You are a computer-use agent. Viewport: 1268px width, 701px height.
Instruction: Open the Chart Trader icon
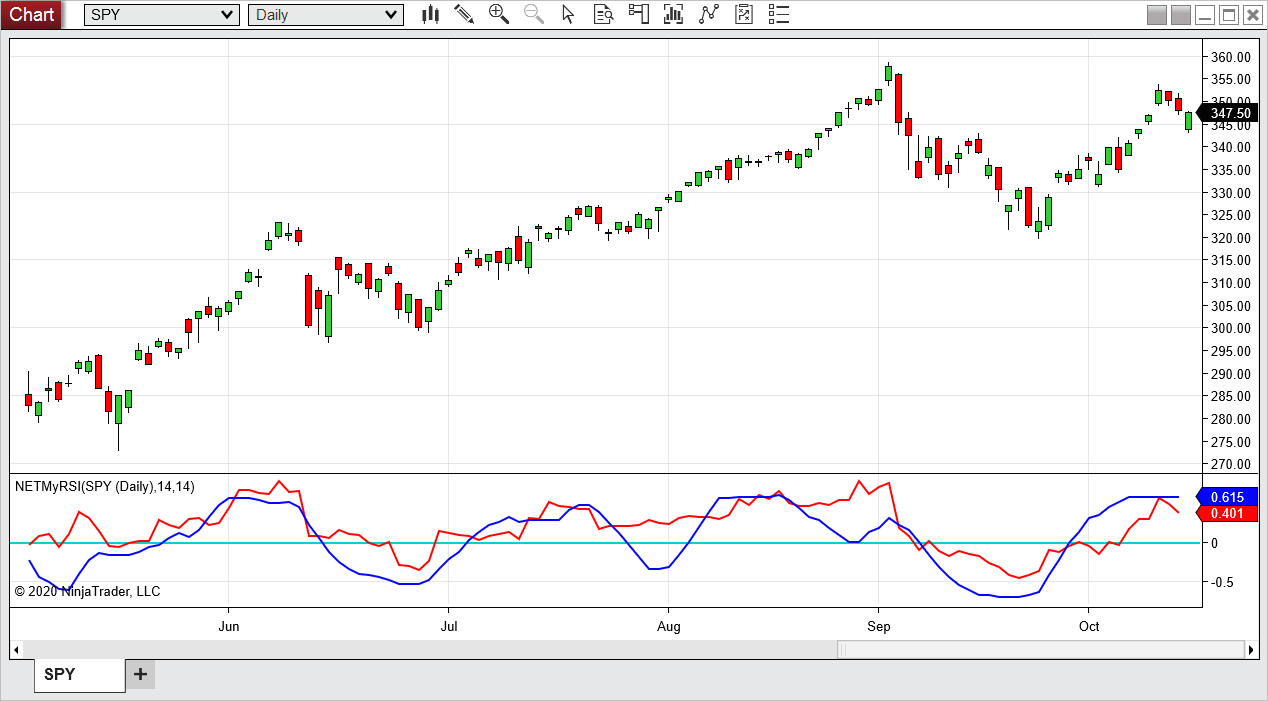(639, 14)
